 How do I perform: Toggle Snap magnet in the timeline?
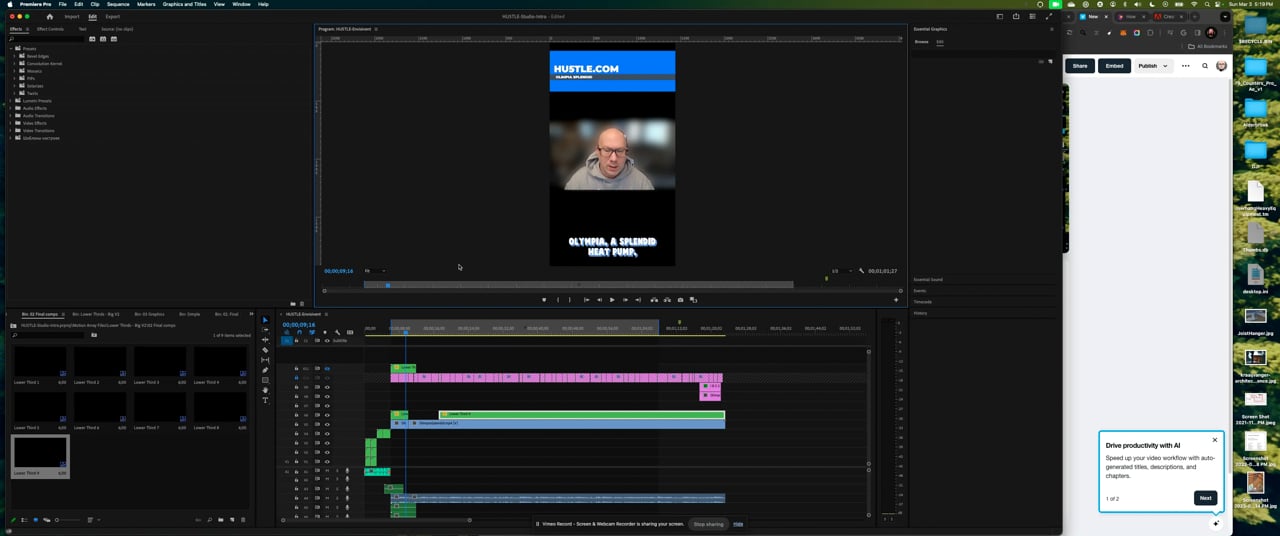click(x=299, y=332)
